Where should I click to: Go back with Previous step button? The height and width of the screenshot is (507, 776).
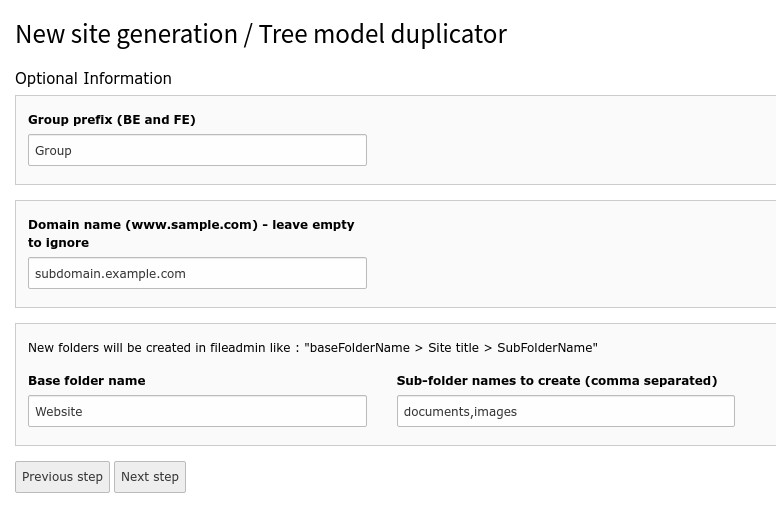[63, 477]
